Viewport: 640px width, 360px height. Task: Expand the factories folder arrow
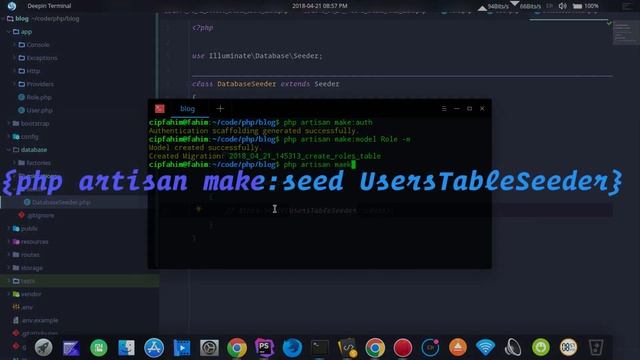[x=14, y=162]
